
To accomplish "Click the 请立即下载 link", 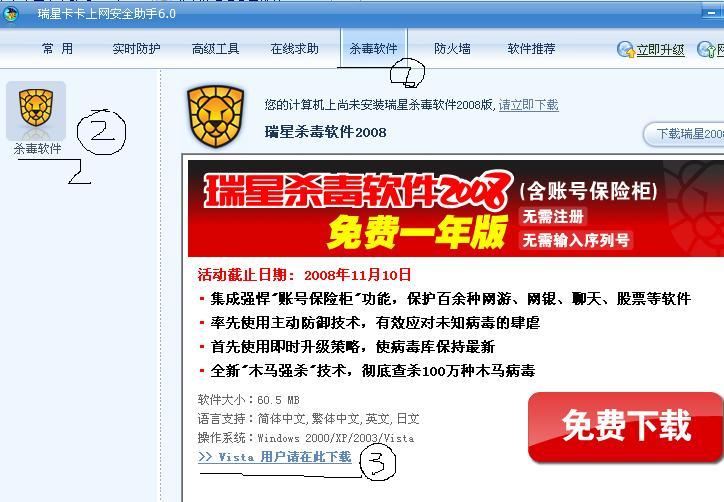I will point(529,105).
